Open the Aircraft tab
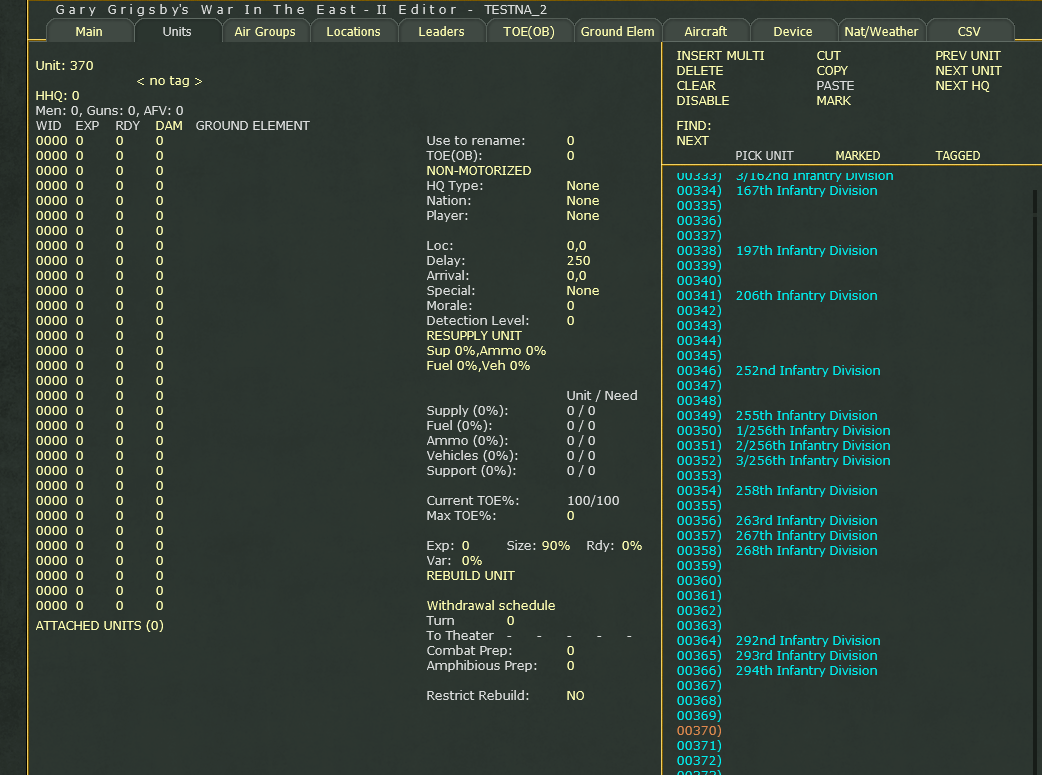 click(x=705, y=31)
